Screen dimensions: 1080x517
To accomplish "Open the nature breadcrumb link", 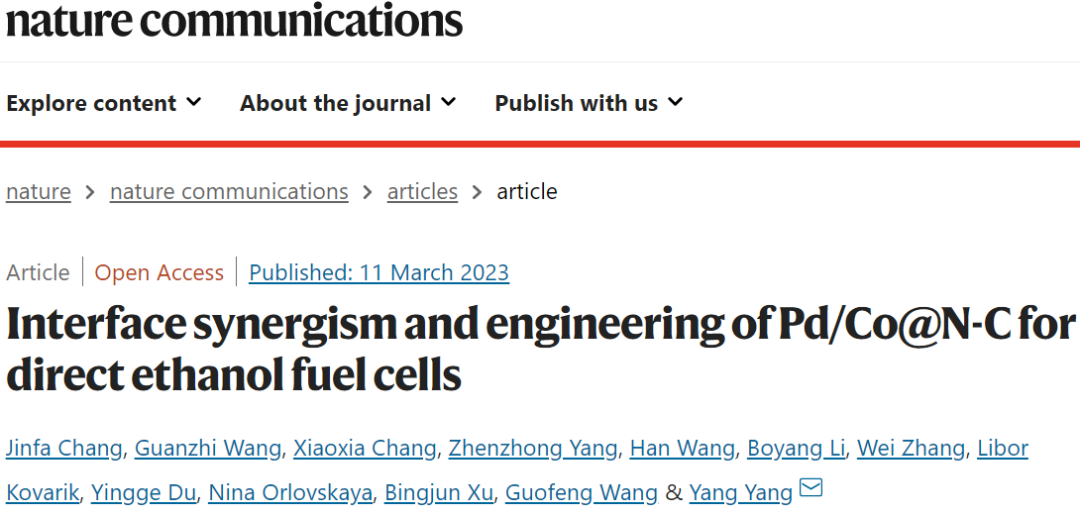I will (39, 191).
